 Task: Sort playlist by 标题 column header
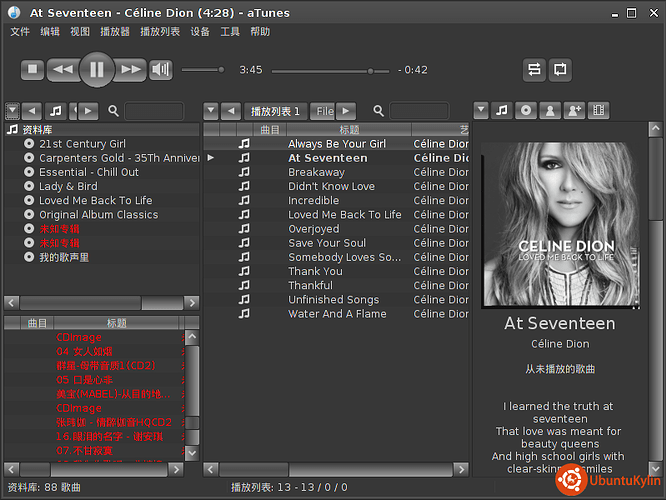[349, 130]
